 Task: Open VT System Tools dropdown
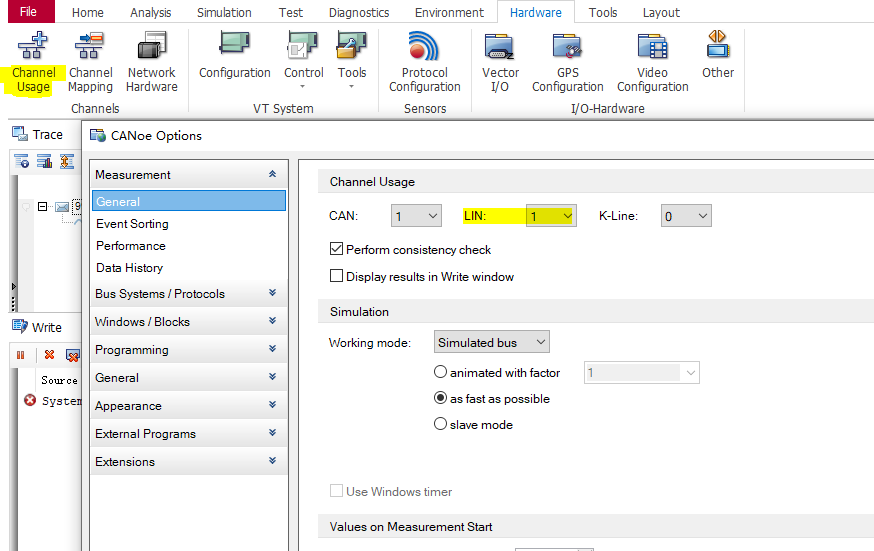(x=352, y=60)
